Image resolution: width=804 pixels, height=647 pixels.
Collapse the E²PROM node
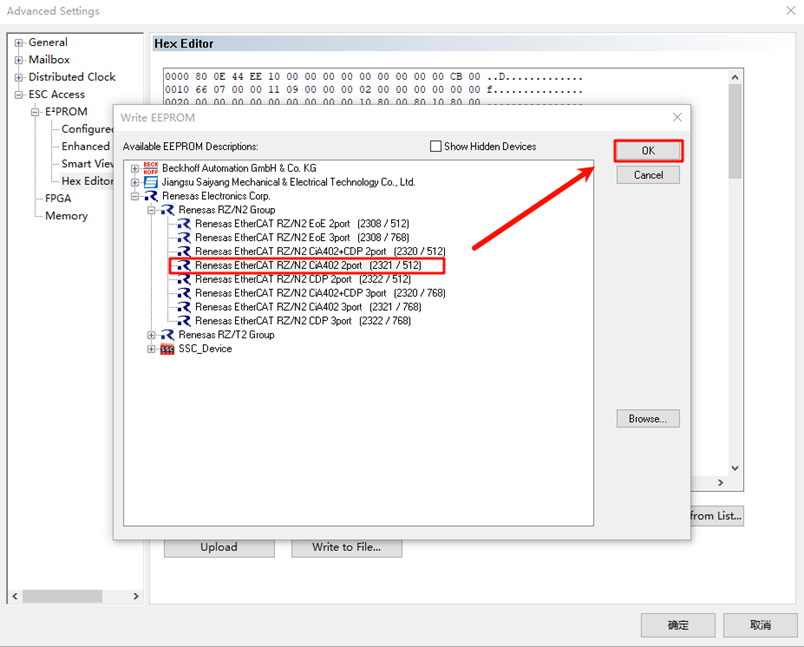click(x=35, y=112)
